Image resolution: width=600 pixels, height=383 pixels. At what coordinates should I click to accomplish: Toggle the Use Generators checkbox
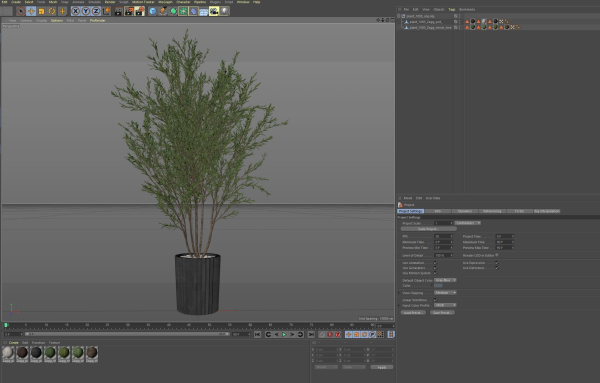tap(435, 268)
